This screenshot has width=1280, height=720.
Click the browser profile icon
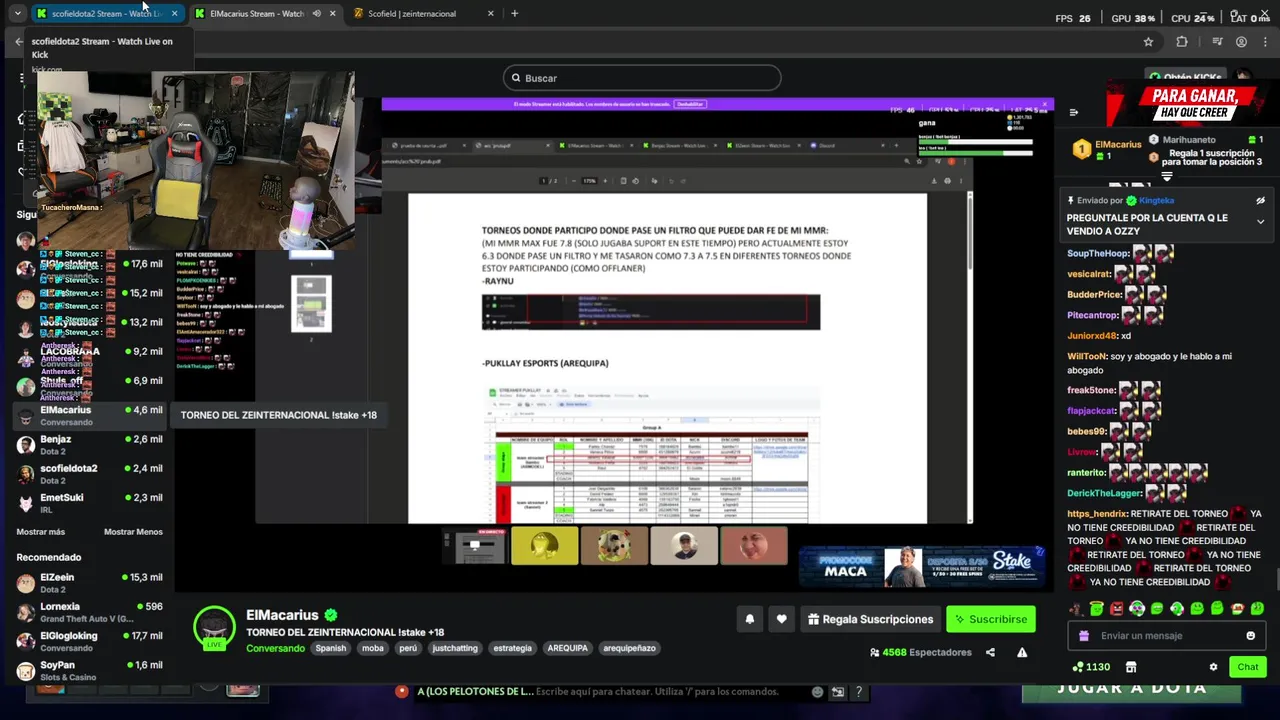point(1241,42)
